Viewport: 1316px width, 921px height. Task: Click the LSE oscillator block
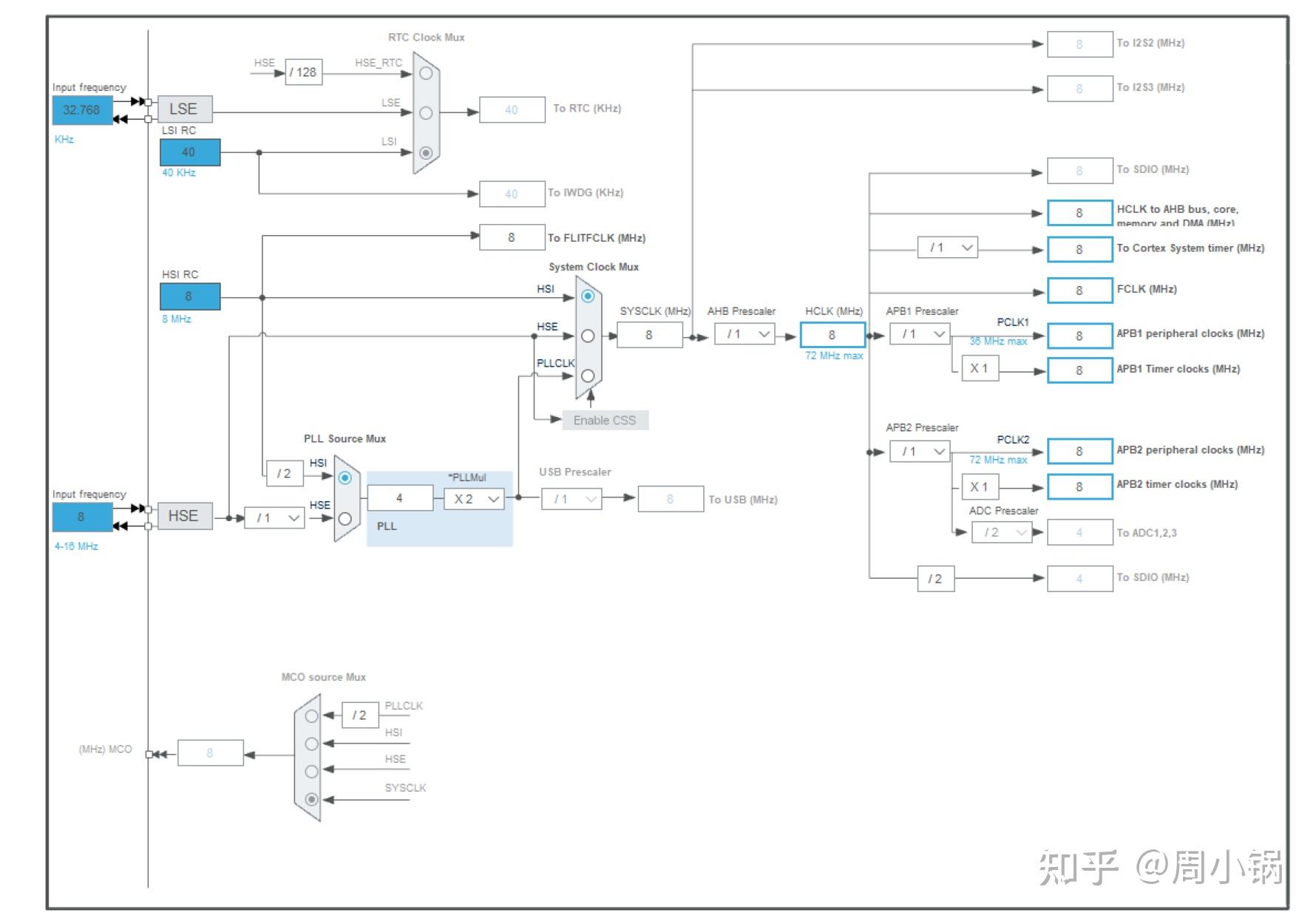pyautogui.click(x=185, y=109)
